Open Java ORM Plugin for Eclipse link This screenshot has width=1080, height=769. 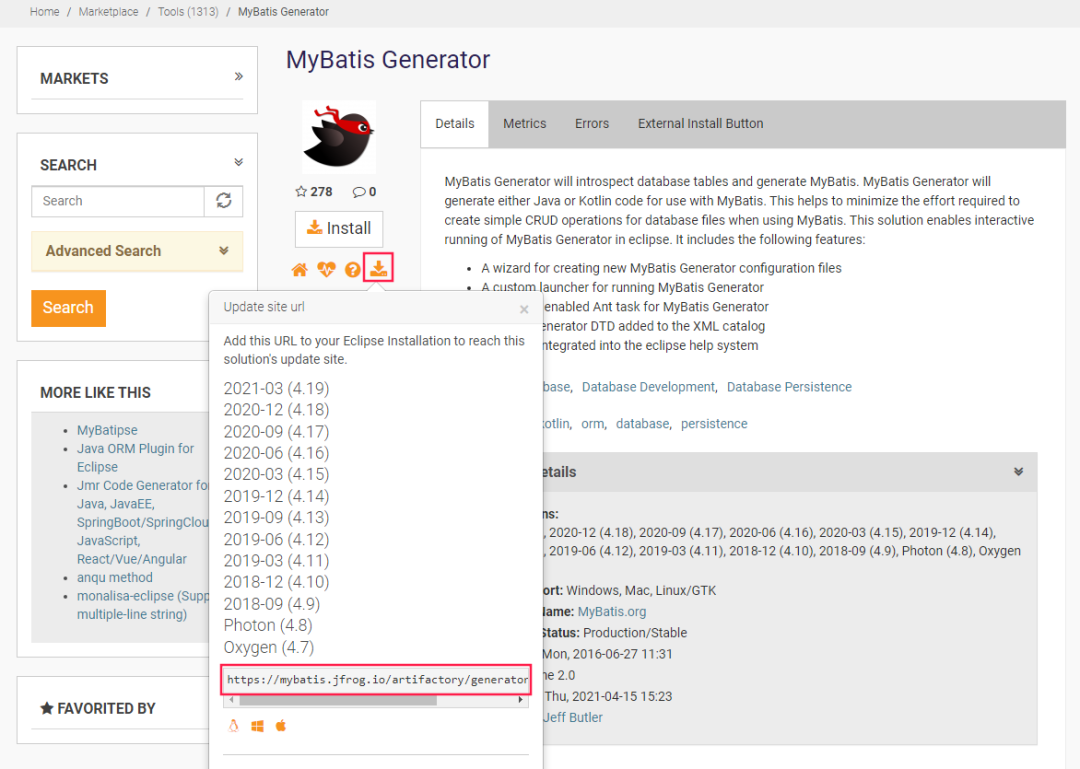(x=136, y=458)
